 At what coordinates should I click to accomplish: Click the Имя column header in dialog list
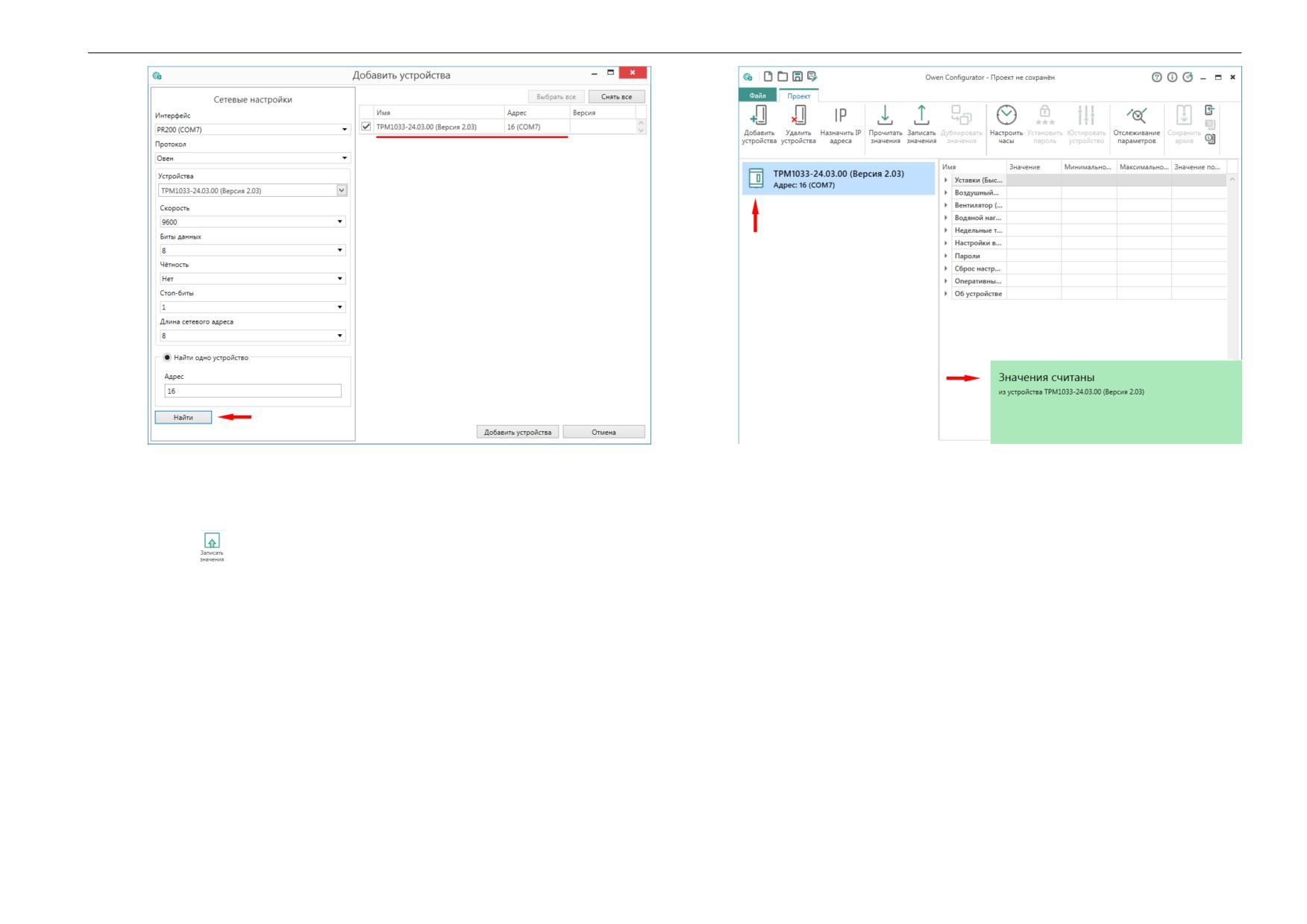coord(439,113)
